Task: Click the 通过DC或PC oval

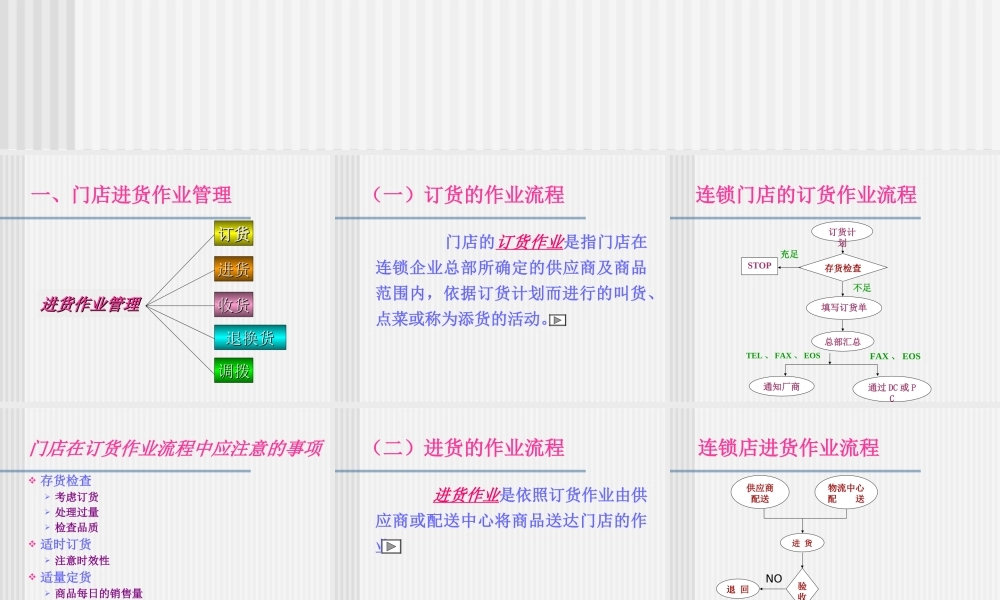Action: coord(892,389)
